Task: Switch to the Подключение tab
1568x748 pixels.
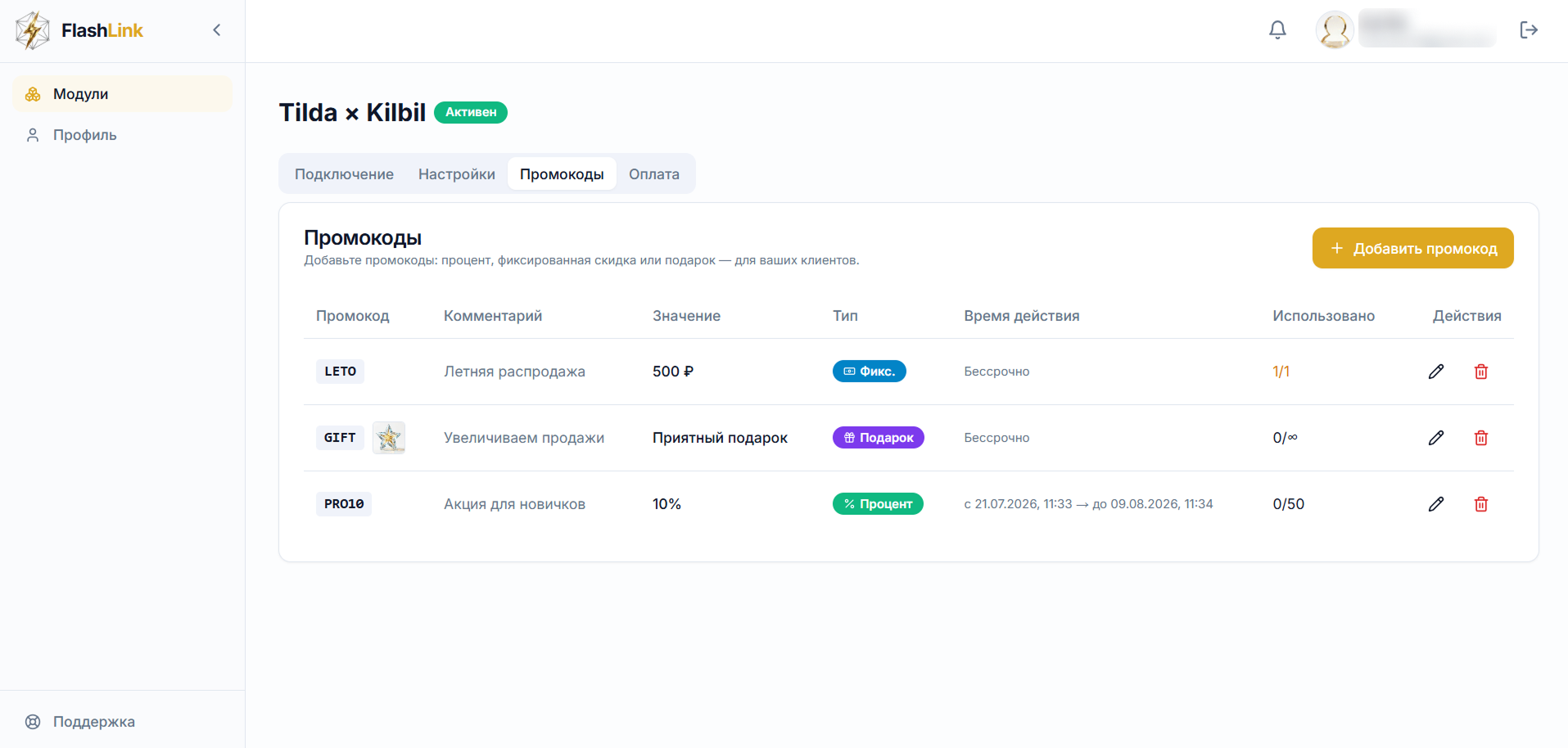Action: pyautogui.click(x=344, y=174)
